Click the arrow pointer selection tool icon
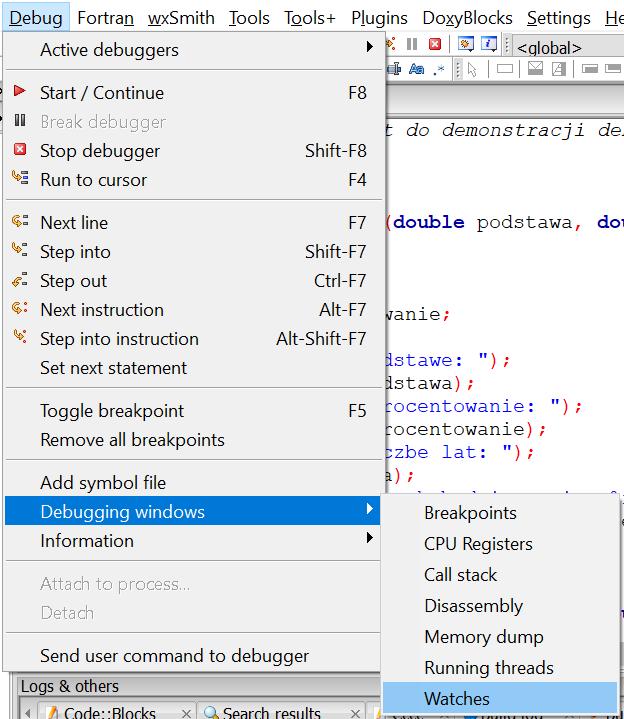The width and height of the screenshot is (624, 719). click(x=472, y=70)
